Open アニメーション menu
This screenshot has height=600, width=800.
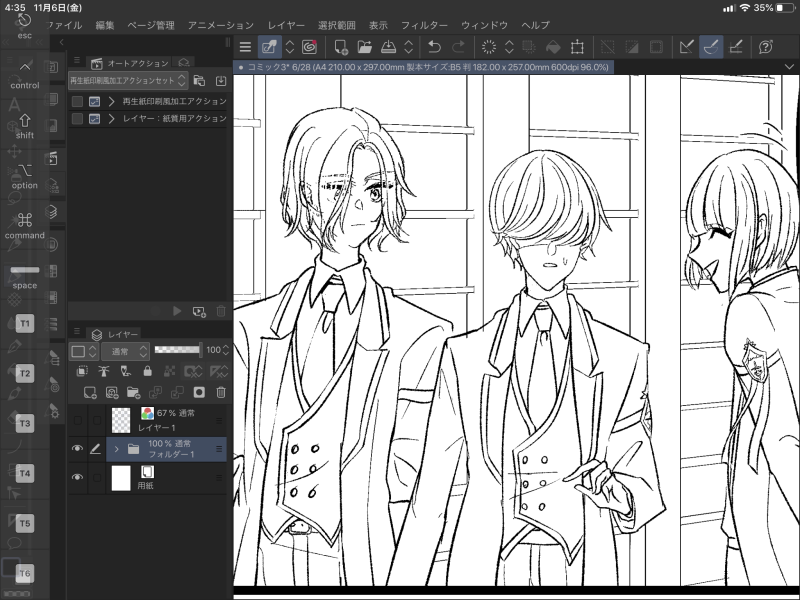[220, 25]
